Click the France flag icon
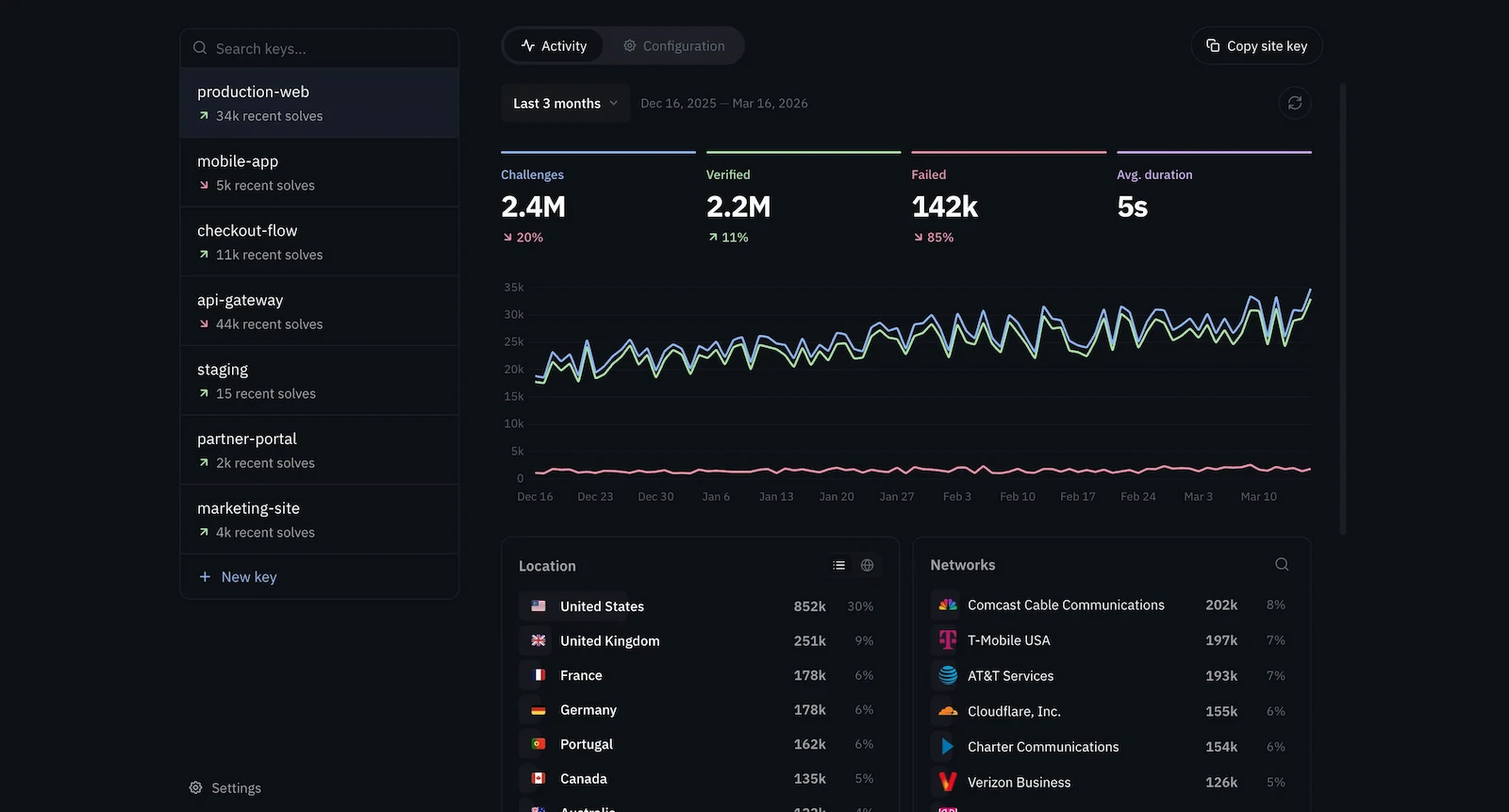The width and height of the screenshot is (1509, 812). coord(539,675)
